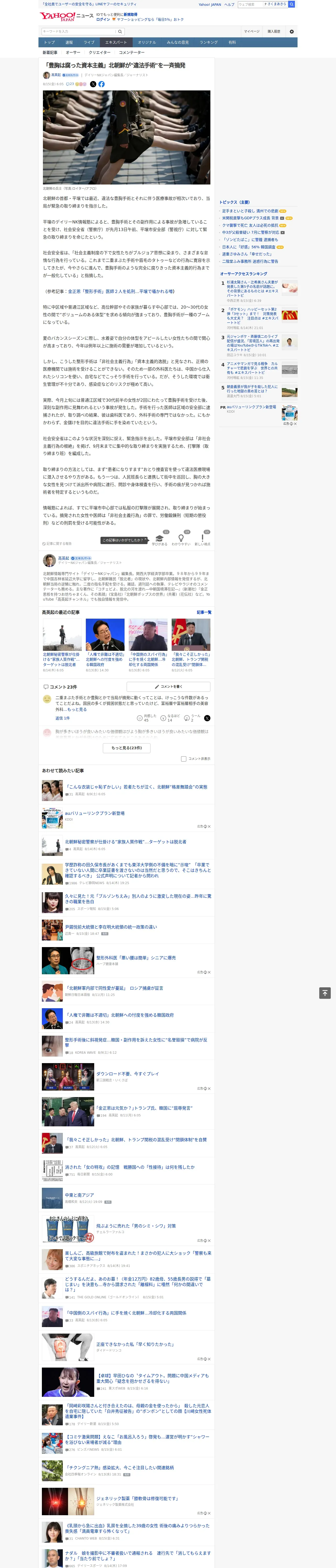The image size is (336, 1568).
Task: Open 記事一覧 link for author articles
Action: [204, 612]
